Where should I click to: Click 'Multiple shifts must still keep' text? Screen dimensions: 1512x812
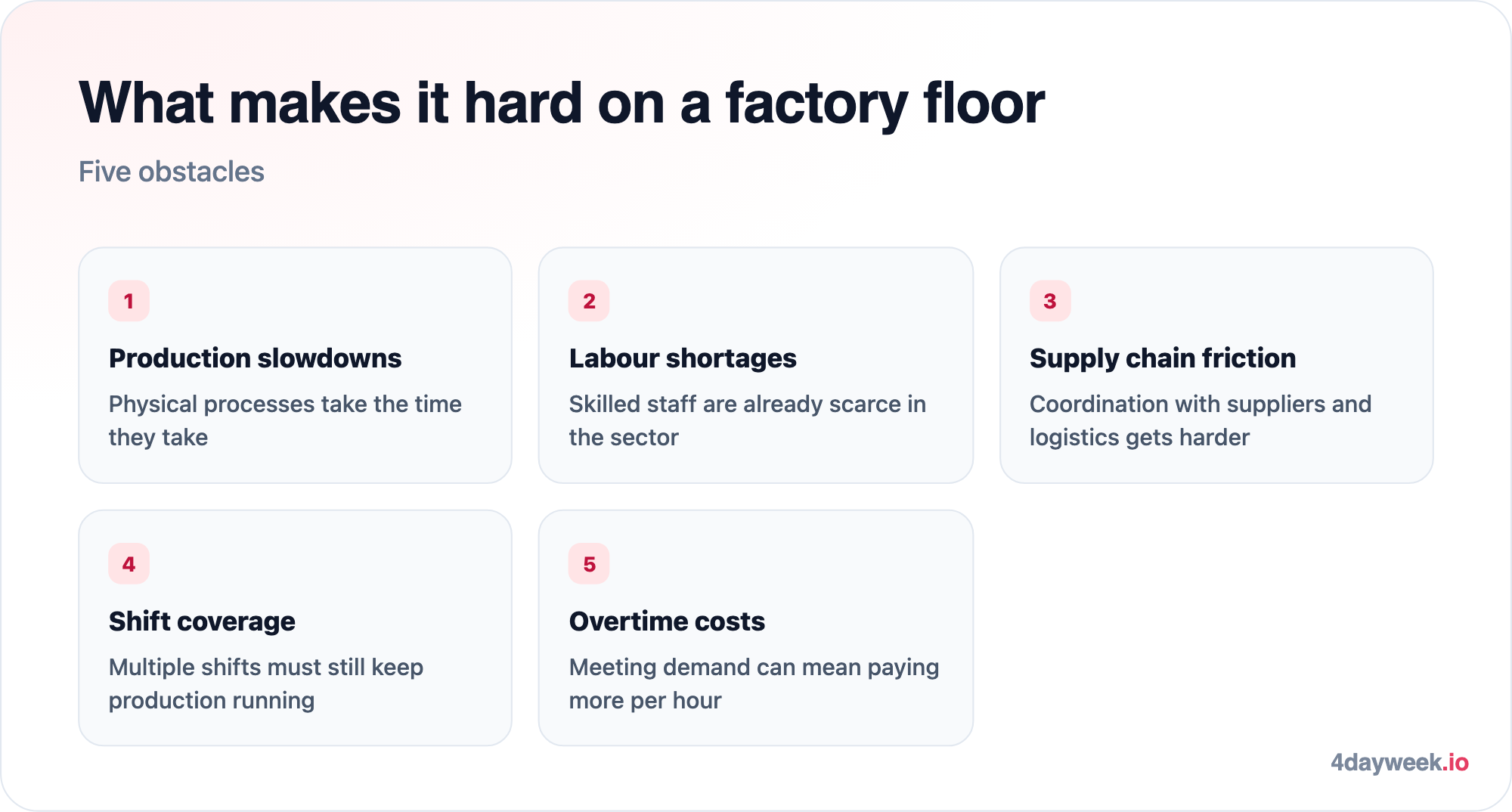tap(266, 668)
